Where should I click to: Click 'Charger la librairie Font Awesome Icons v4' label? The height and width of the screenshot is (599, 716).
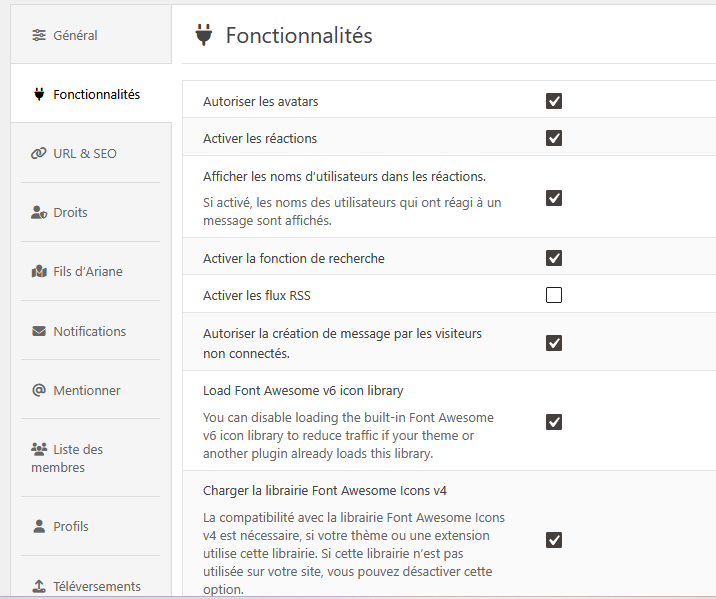(x=325, y=491)
